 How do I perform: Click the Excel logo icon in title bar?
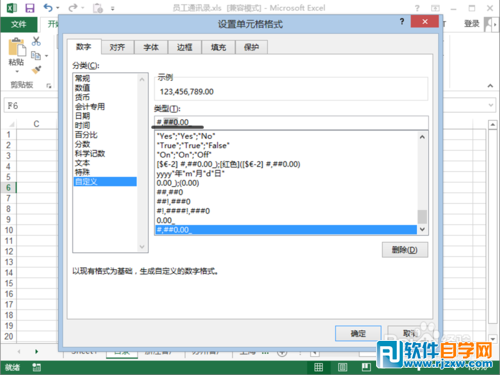pos(12,8)
